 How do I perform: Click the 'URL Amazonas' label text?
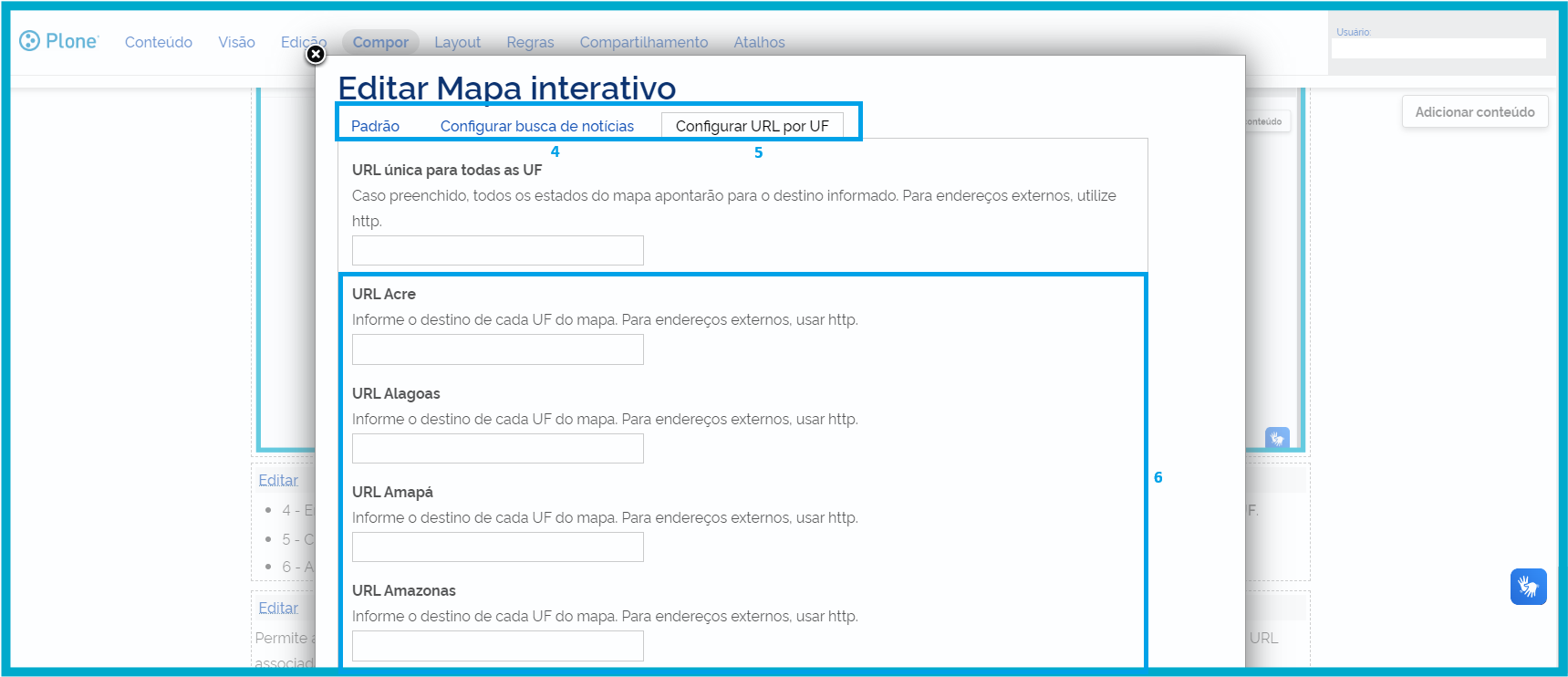click(404, 590)
